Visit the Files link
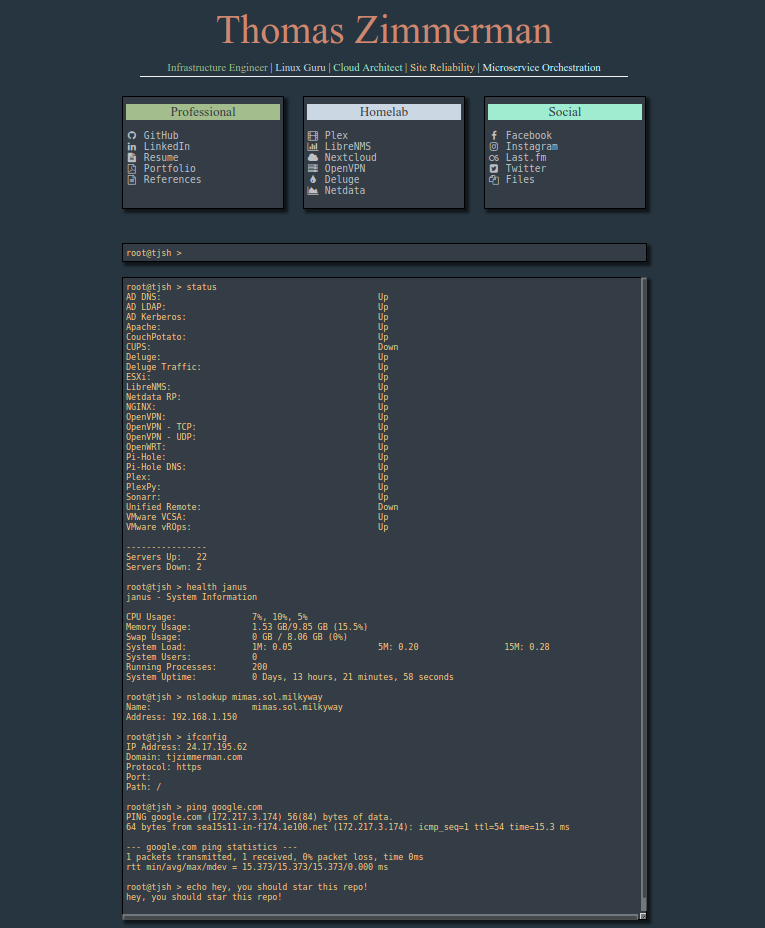Viewport: 765px width, 928px height. (520, 179)
